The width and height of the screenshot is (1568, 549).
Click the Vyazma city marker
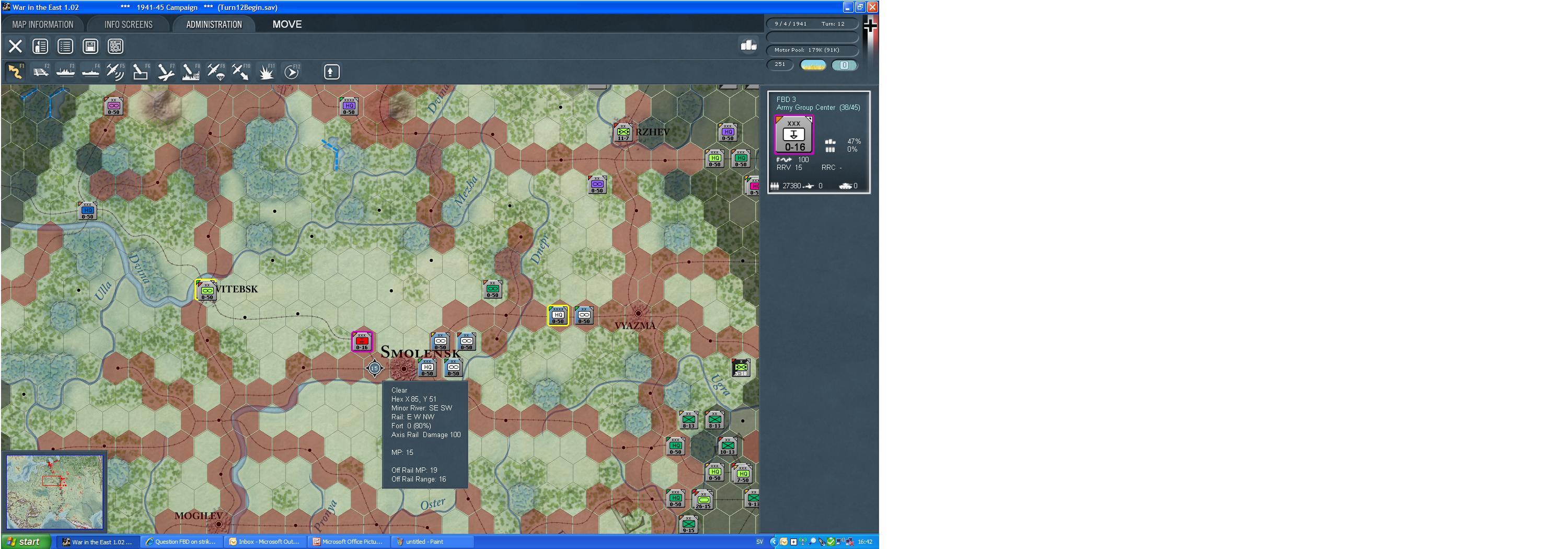pos(638,314)
